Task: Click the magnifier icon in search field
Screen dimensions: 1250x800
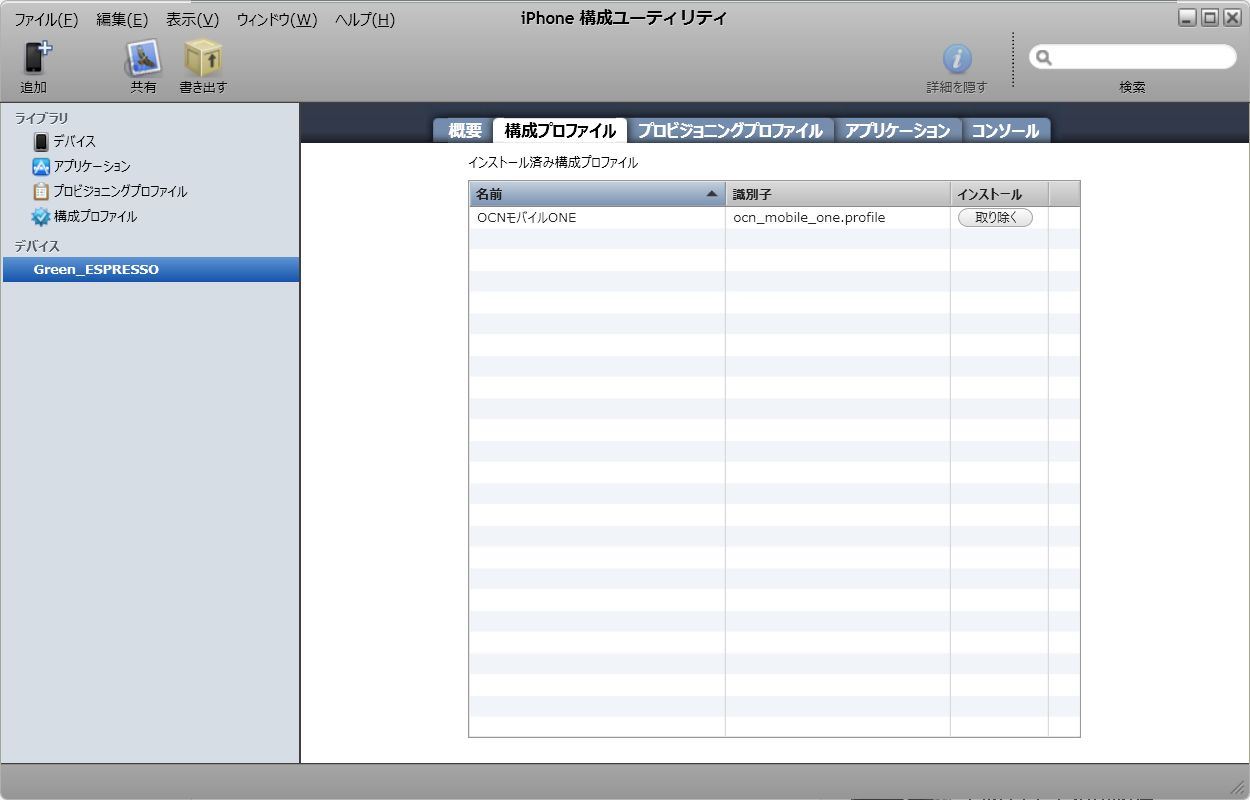Action: (1044, 58)
